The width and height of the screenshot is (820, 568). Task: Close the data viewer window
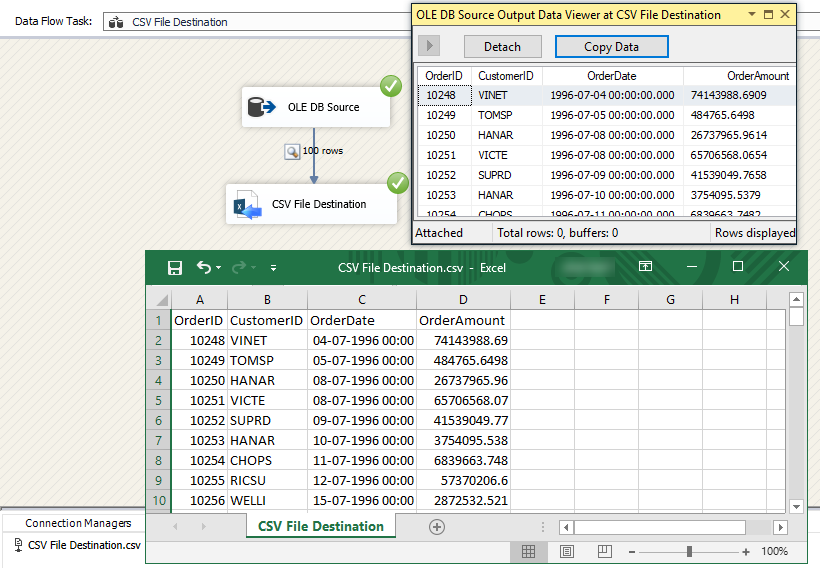pos(785,15)
